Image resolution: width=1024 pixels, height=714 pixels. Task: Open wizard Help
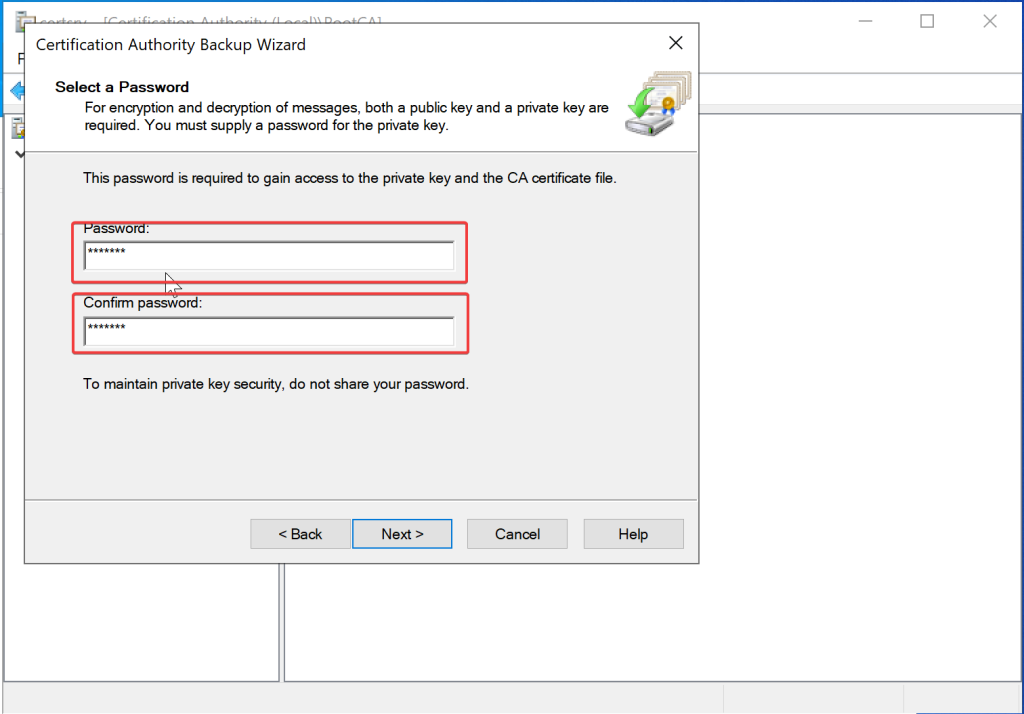click(633, 534)
